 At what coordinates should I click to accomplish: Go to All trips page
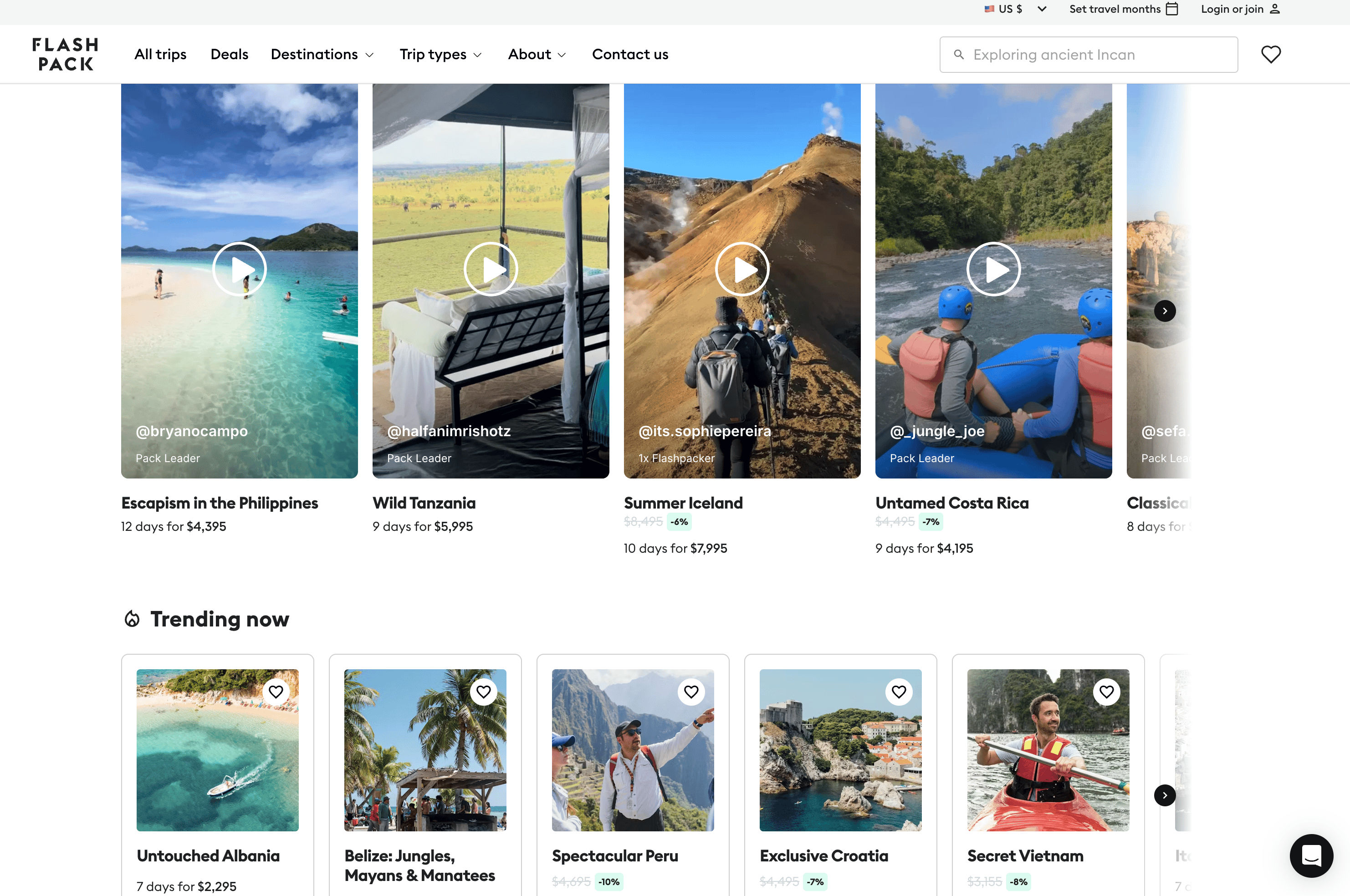[160, 54]
